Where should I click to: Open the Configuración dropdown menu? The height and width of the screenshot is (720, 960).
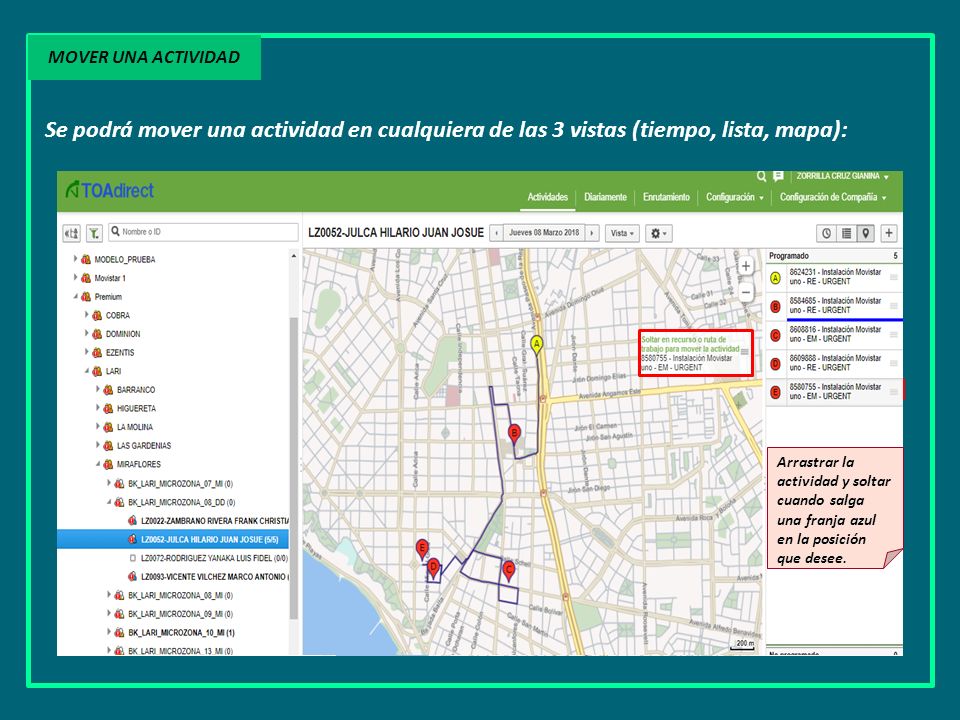(x=735, y=197)
